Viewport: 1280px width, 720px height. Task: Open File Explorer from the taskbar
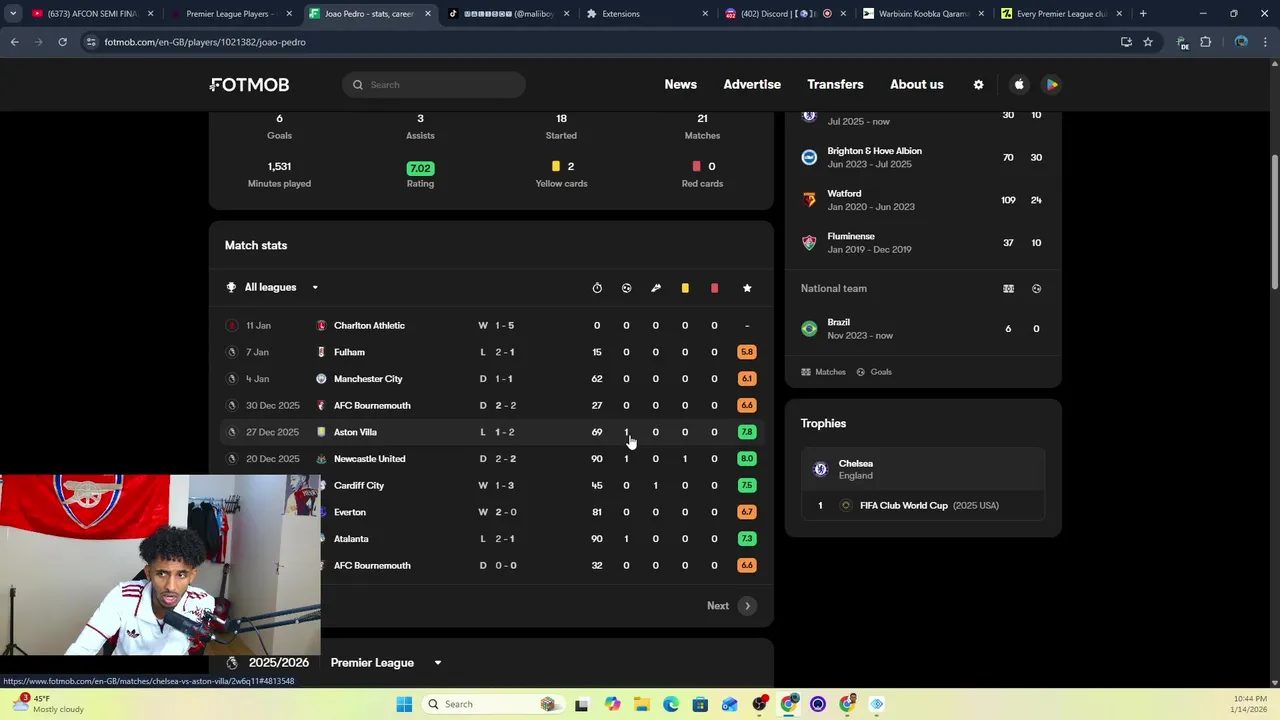coord(641,704)
